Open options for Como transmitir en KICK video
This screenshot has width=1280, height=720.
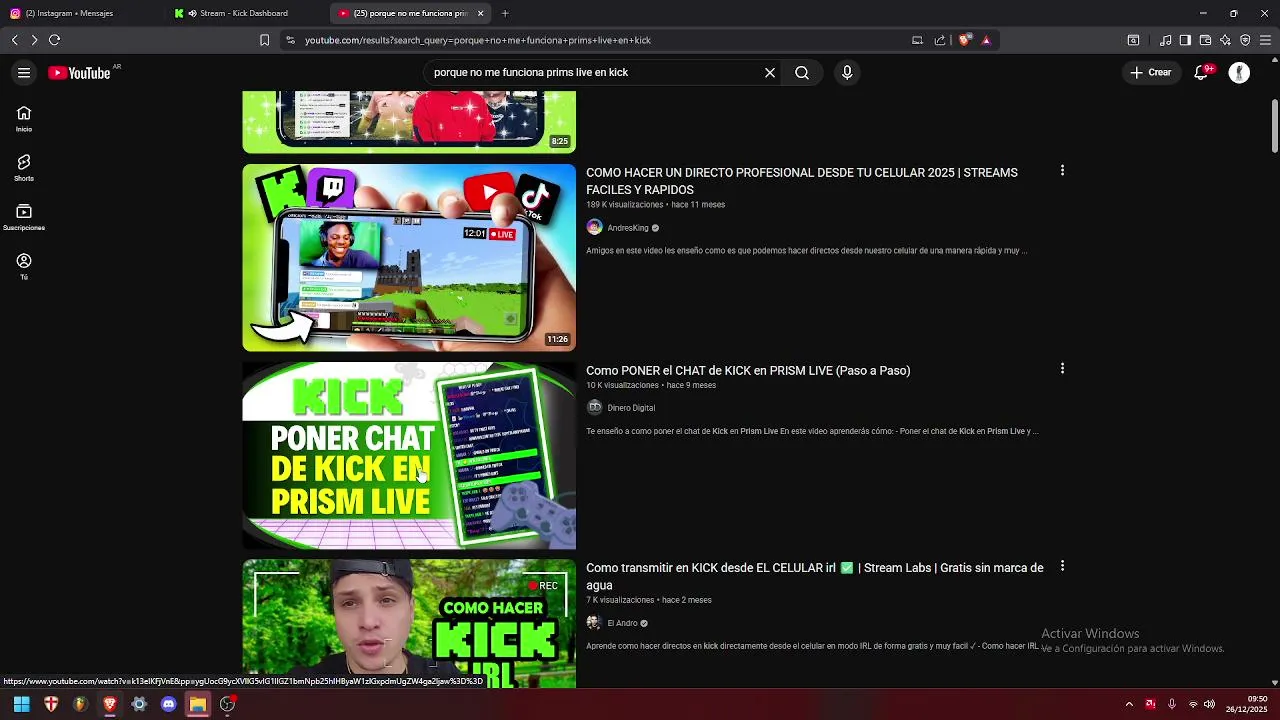pyautogui.click(x=1062, y=566)
